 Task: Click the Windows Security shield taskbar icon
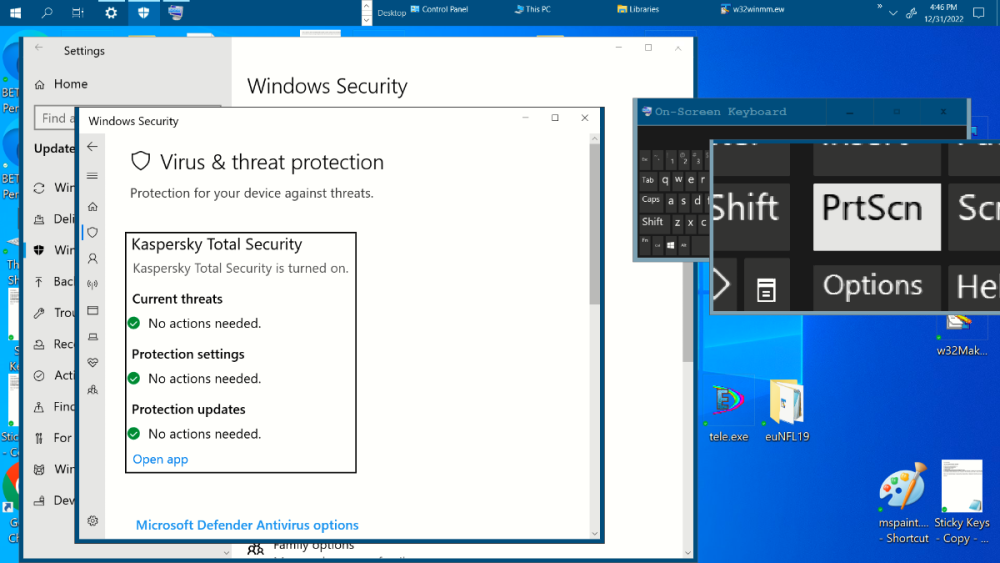coord(143,13)
